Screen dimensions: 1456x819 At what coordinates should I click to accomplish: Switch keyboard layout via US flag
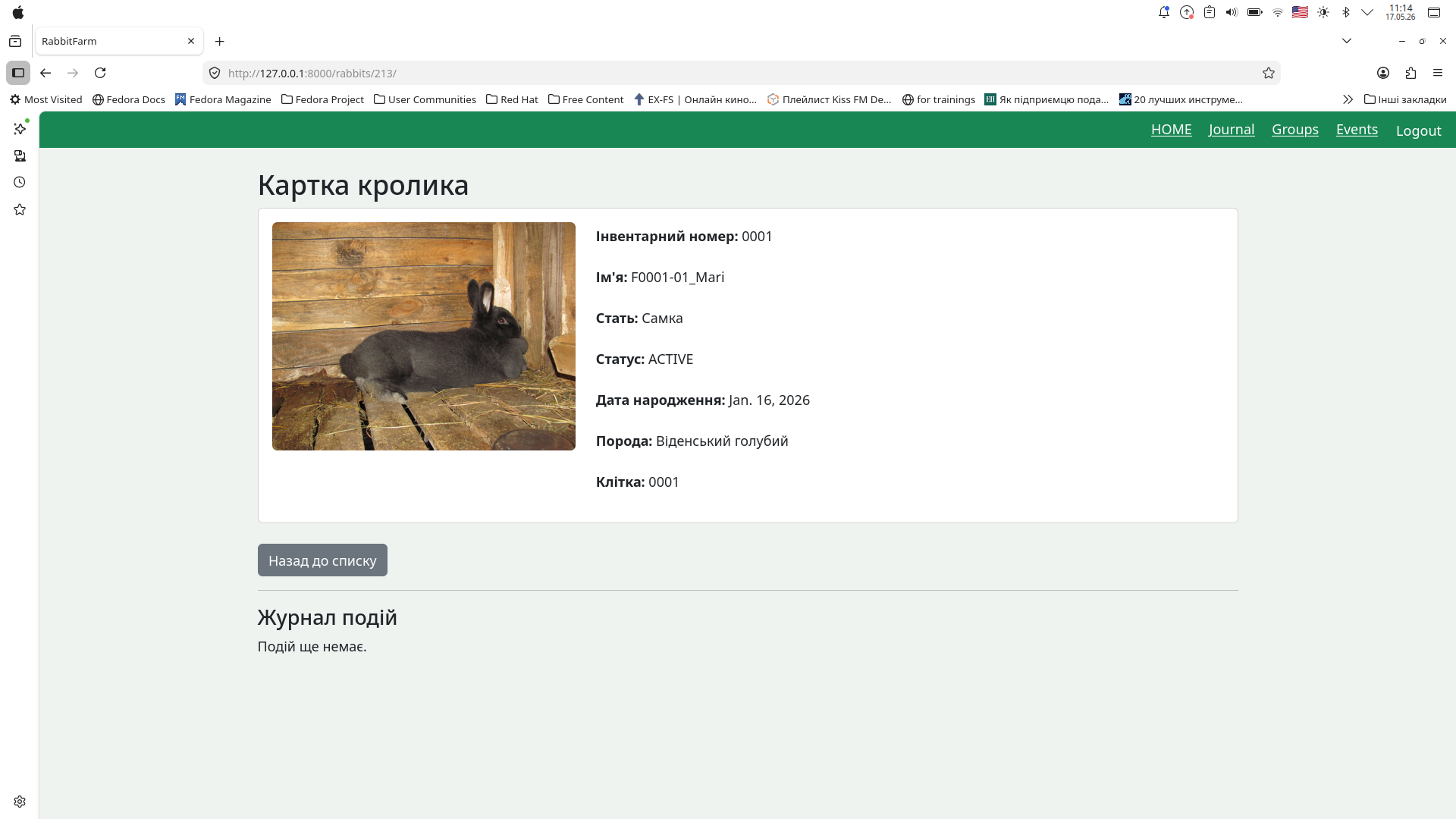coord(1301,12)
